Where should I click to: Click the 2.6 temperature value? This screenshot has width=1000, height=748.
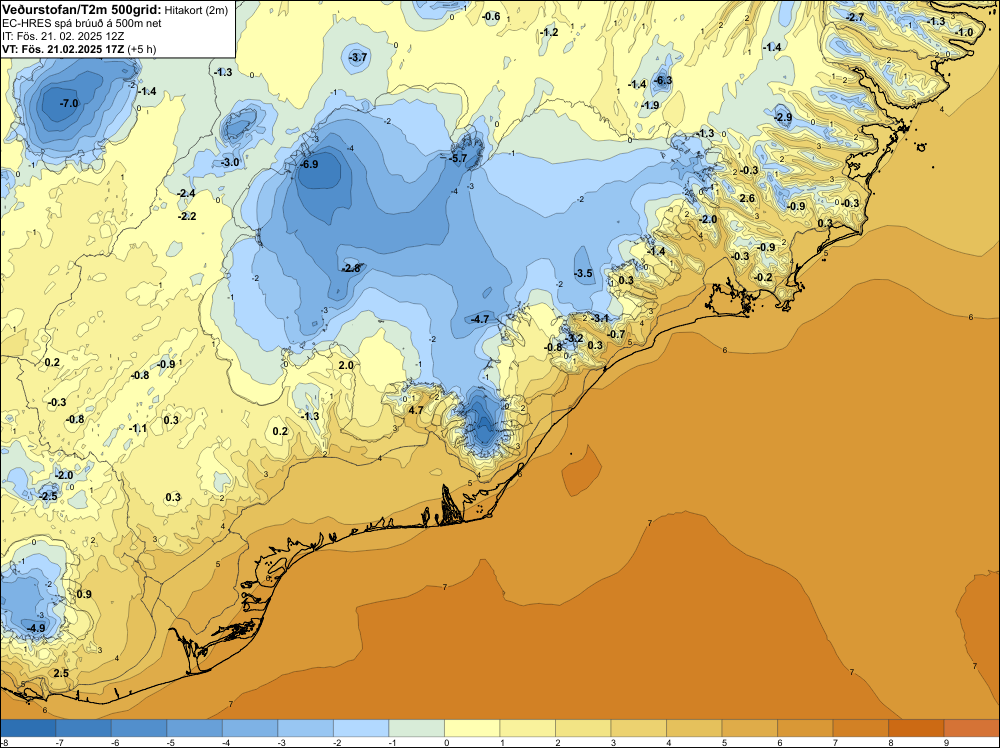point(747,198)
